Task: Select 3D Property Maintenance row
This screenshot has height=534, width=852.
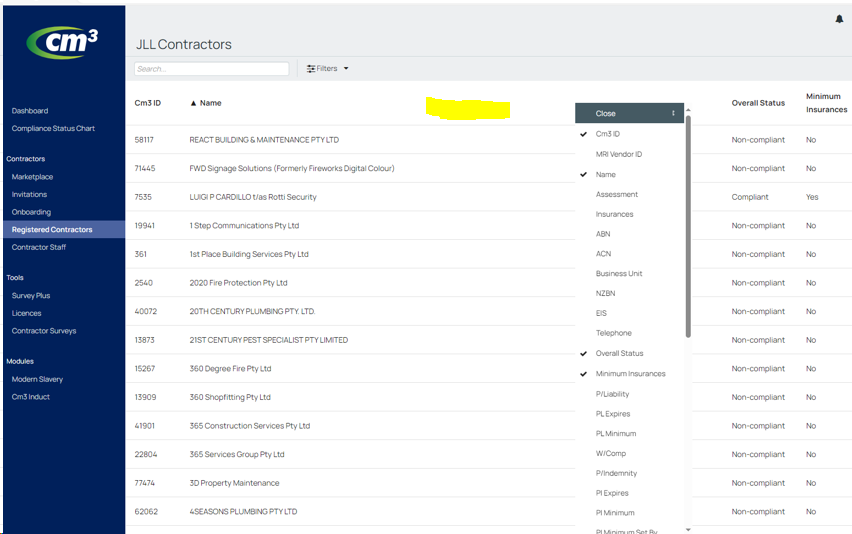Action: 234,483
